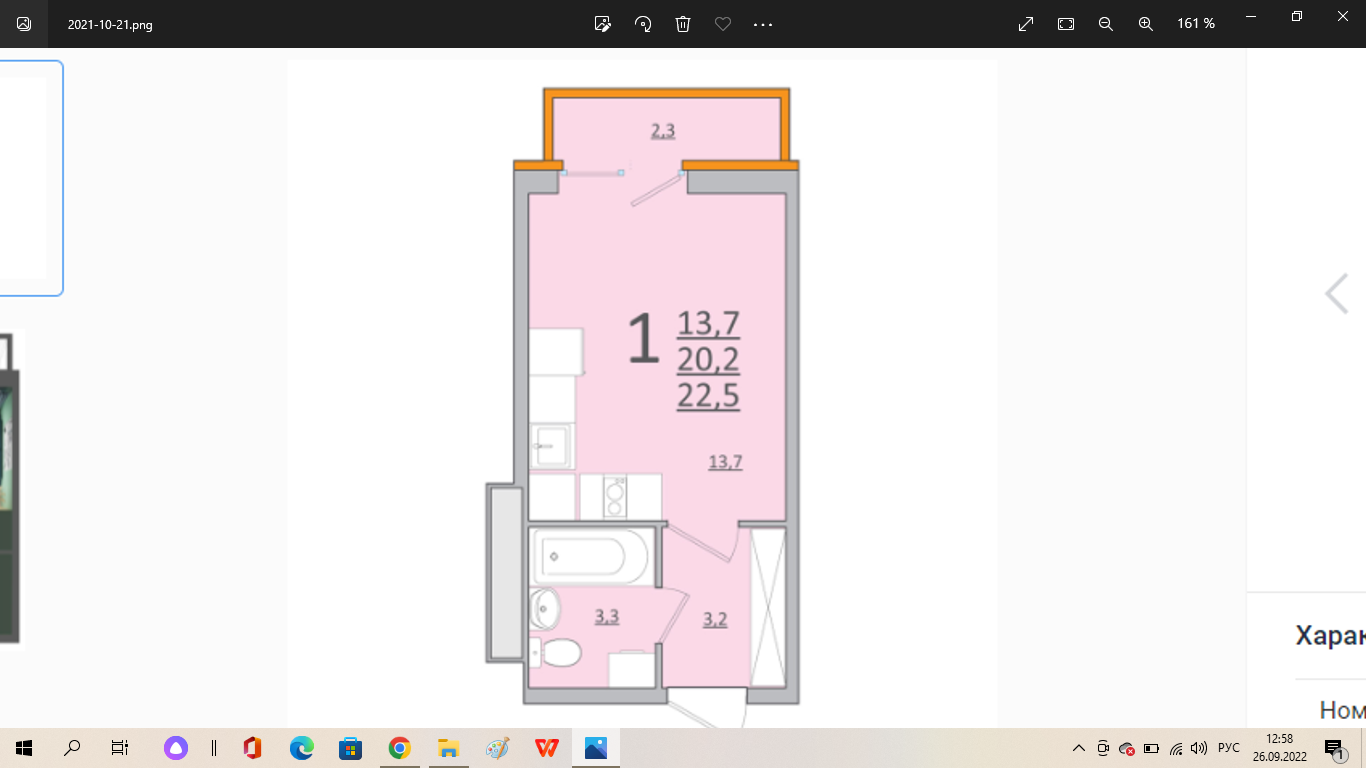Open Microsoft Store
Viewport: 1366px width, 768px height.
coord(350,748)
